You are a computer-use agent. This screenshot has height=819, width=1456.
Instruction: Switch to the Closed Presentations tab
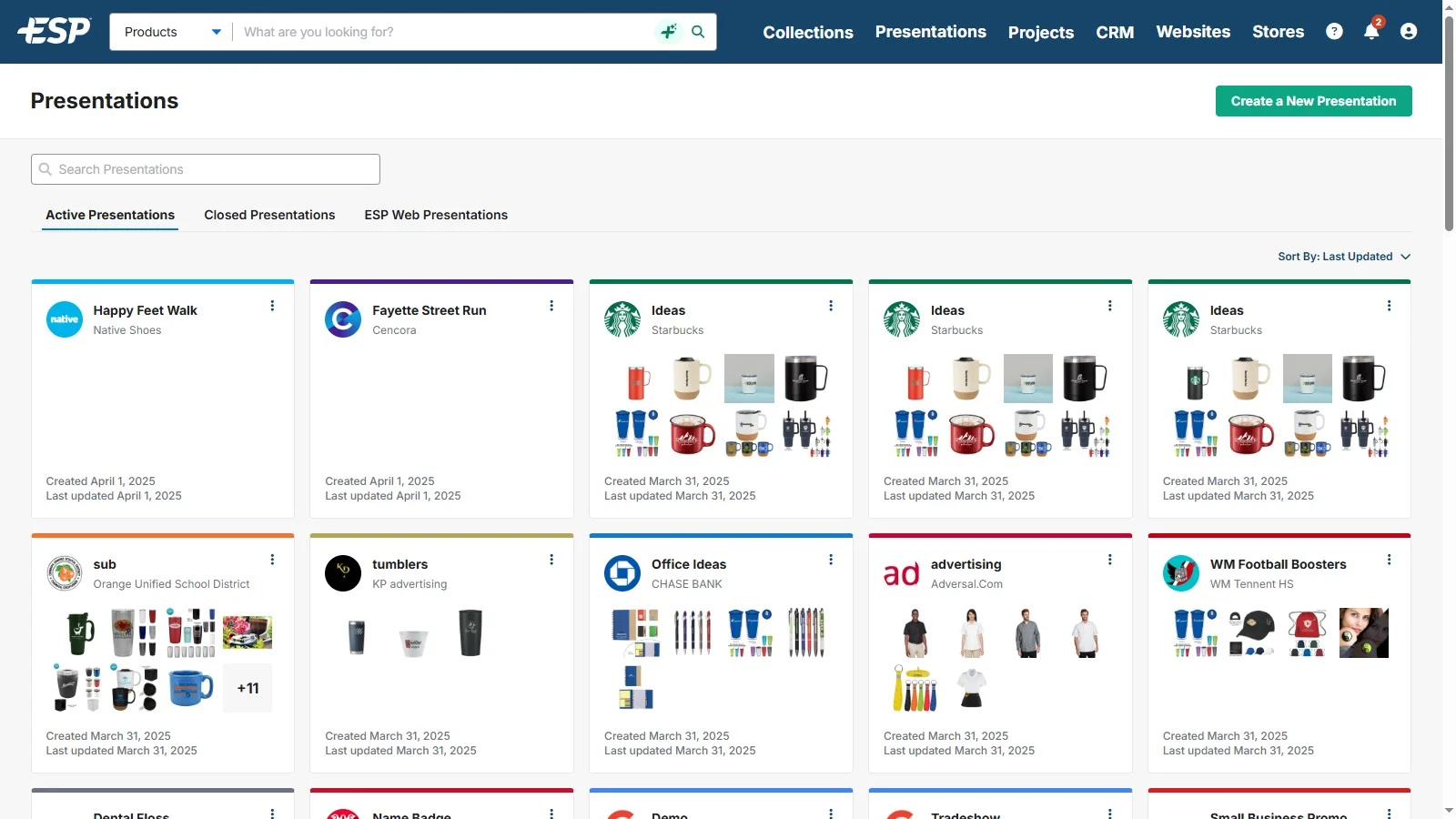(269, 215)
